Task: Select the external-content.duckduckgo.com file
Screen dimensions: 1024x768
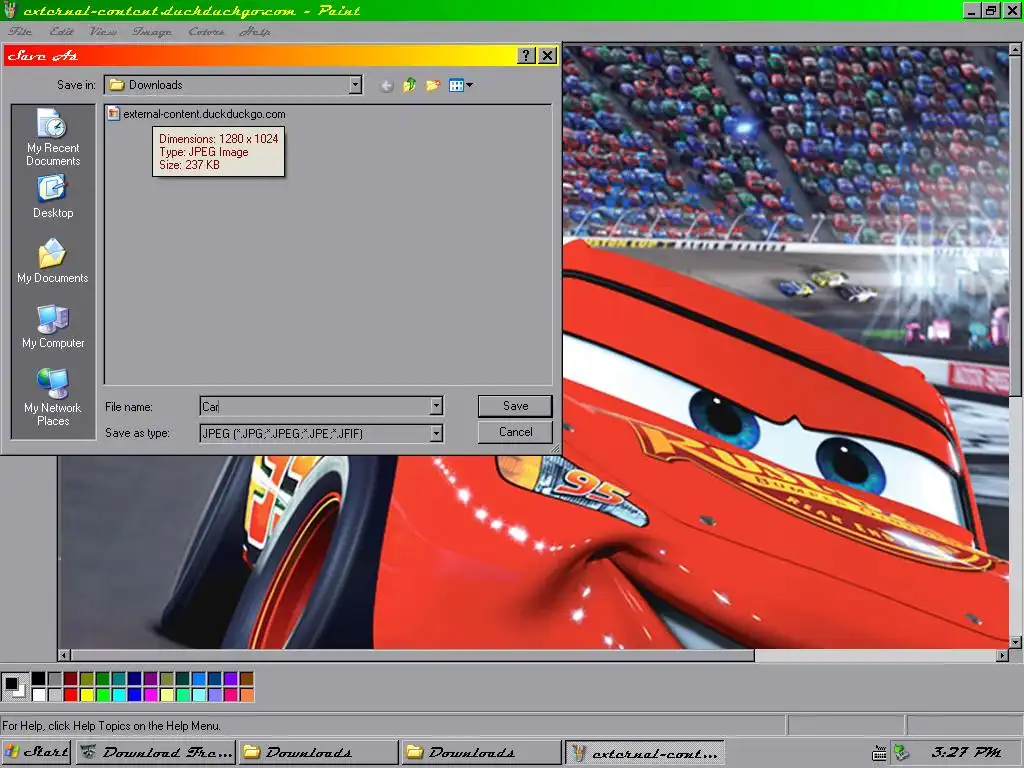Action: [204, 114]
